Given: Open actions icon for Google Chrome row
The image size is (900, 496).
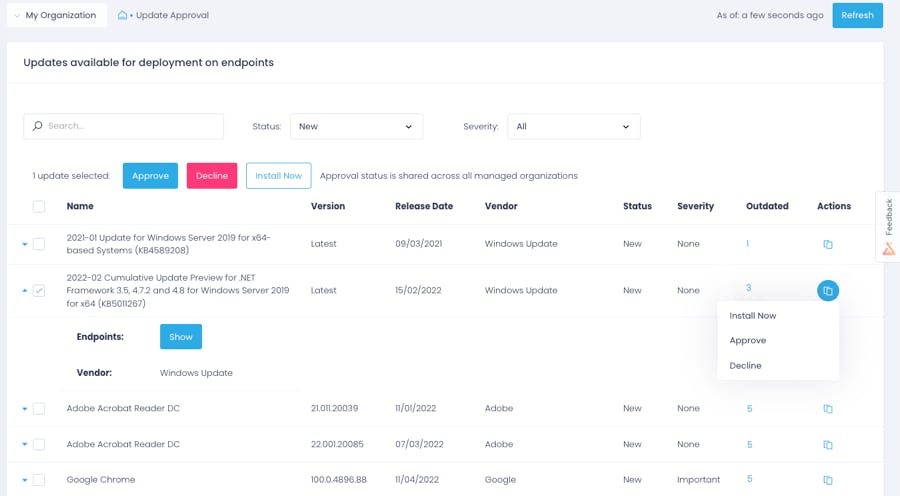Looking at the screenshot, I should coord(827,480).
